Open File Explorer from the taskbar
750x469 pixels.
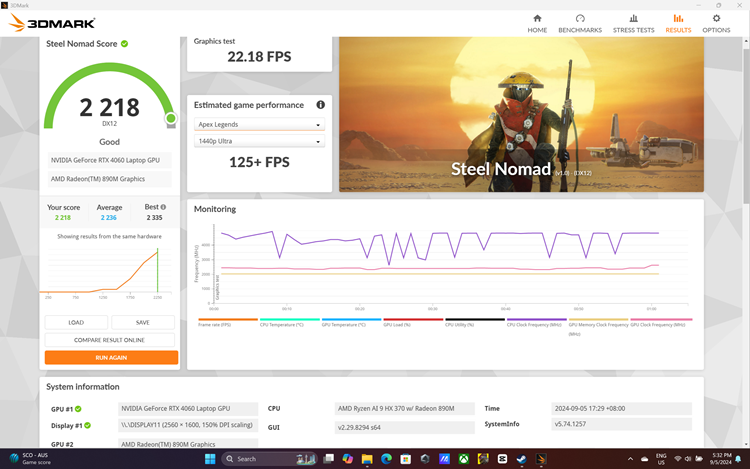[x=367, y=459]
